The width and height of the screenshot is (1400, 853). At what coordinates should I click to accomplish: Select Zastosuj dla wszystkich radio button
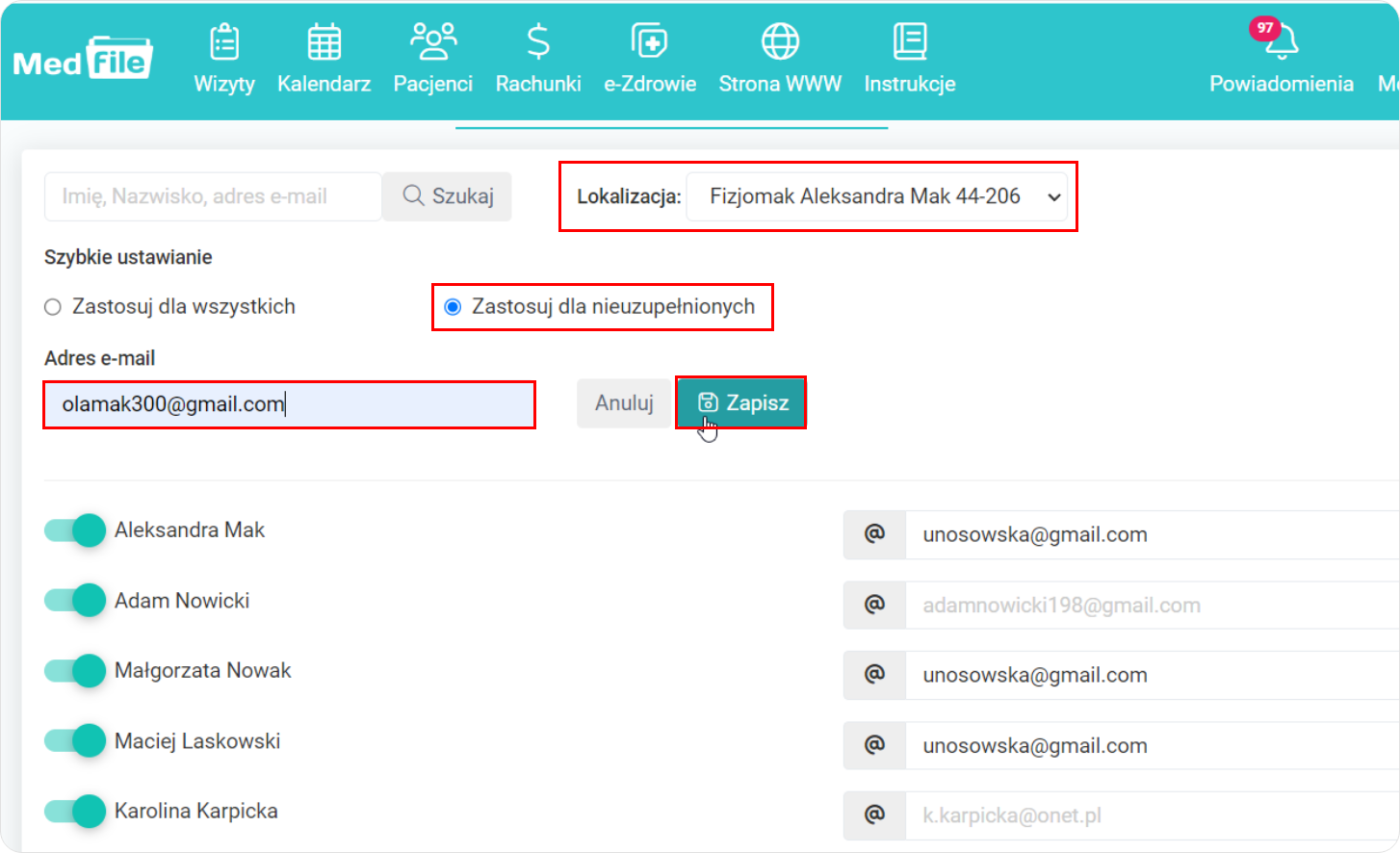pyautogui.click(x=53, y=307)
